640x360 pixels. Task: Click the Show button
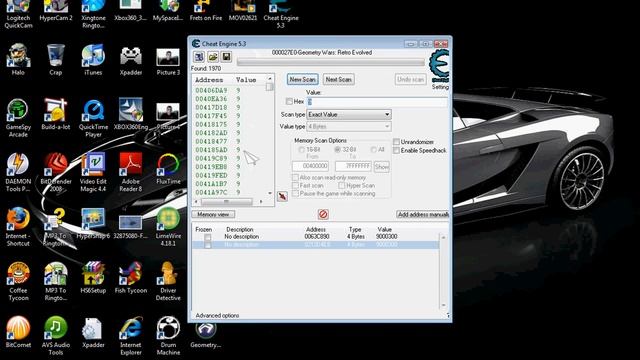[382, 167]
